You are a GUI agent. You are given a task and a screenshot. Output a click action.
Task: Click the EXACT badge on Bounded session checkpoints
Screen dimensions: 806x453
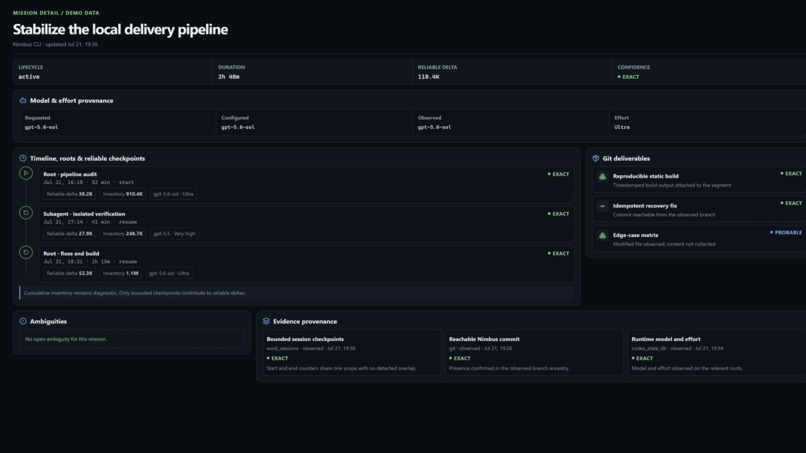pos(277,358)
